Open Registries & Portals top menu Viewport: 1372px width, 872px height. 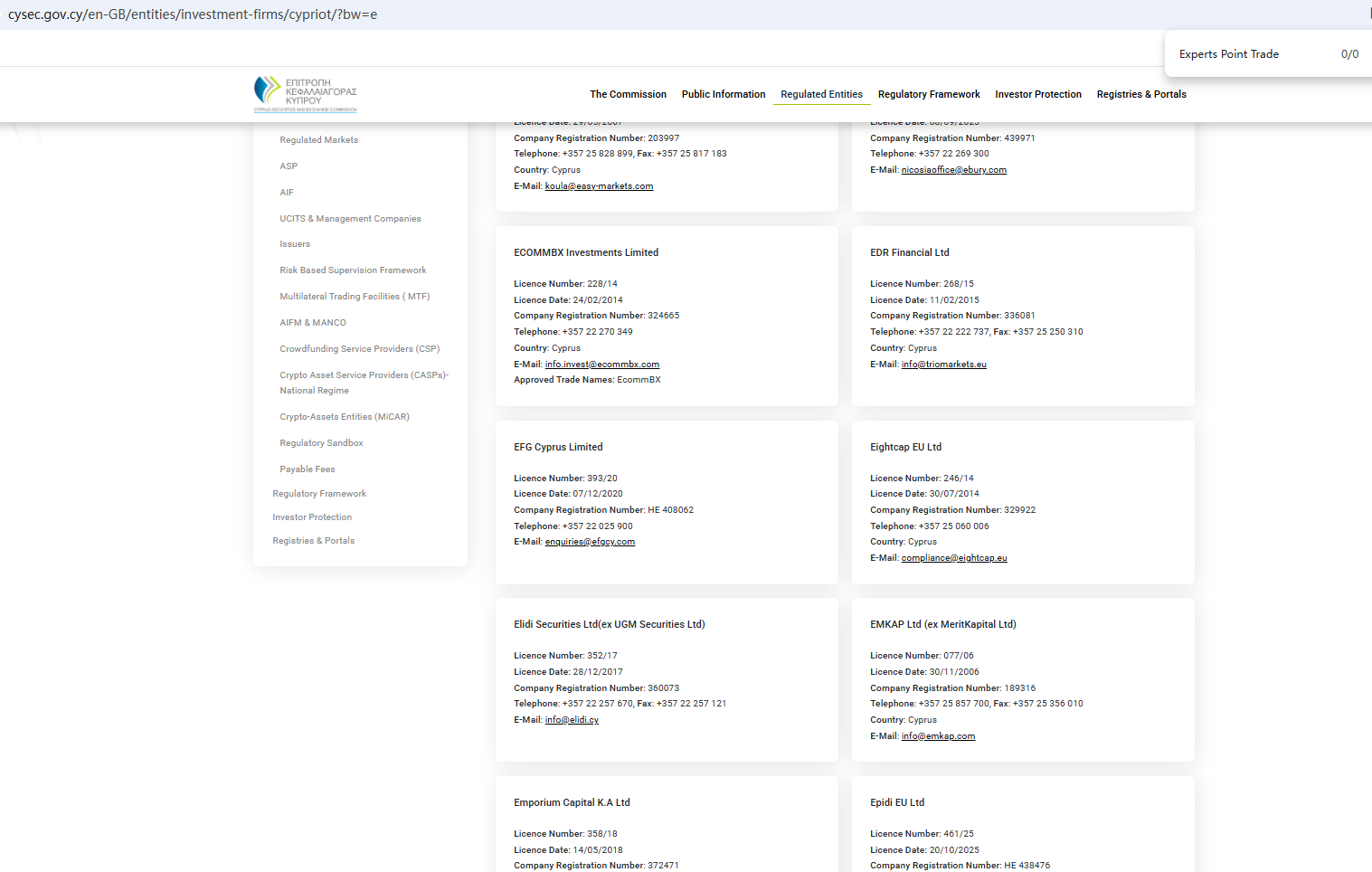click(1140, 94)
